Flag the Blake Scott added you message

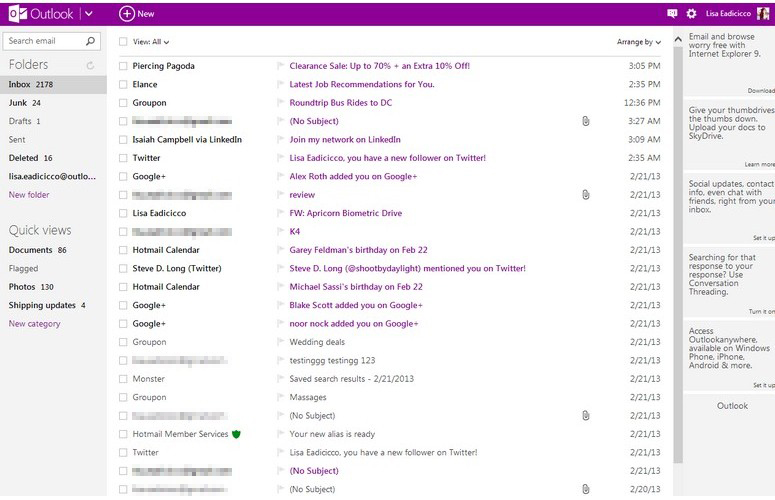[280, 305]
